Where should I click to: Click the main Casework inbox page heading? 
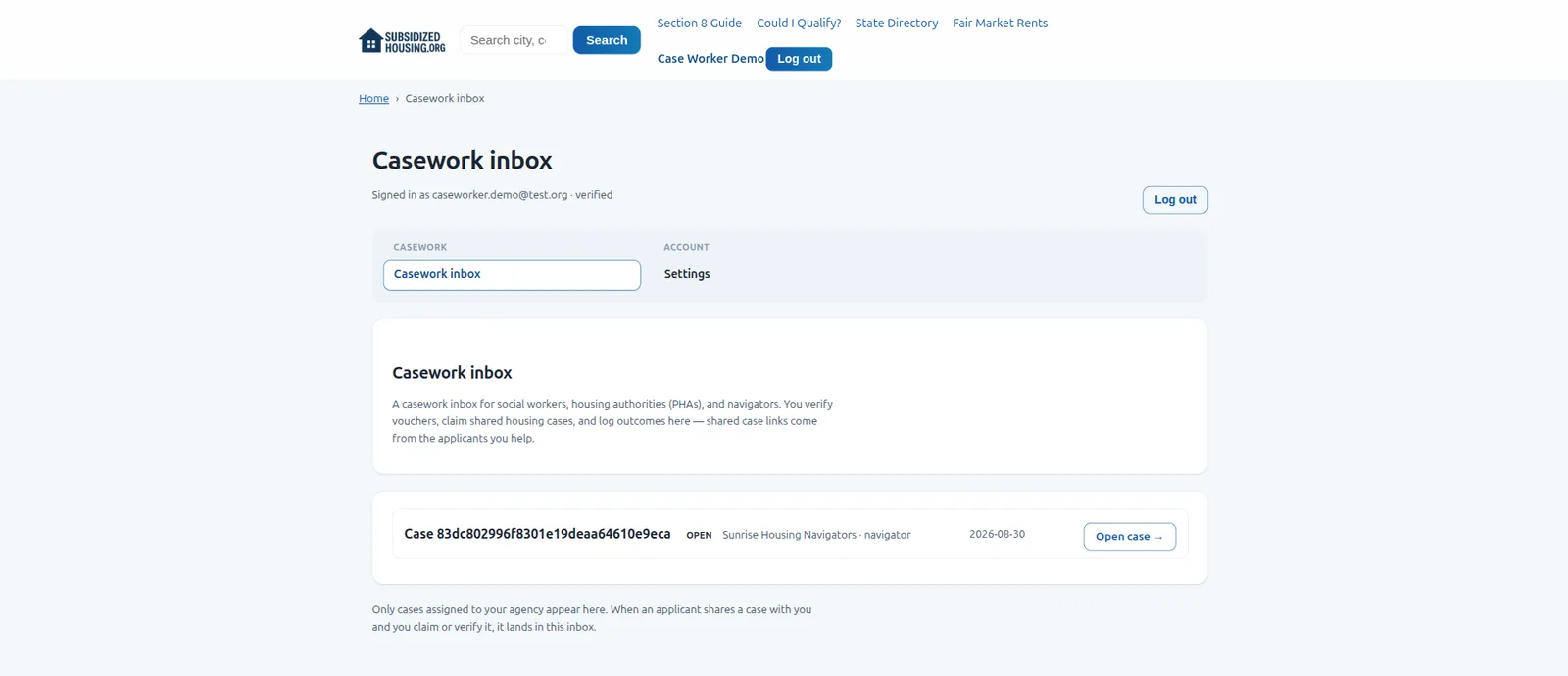pos(462,160)
